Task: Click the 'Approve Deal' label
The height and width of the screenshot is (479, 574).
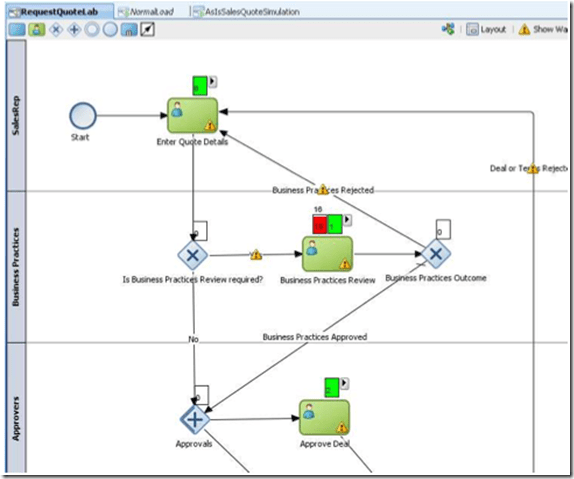Action: tap(325, 444)
